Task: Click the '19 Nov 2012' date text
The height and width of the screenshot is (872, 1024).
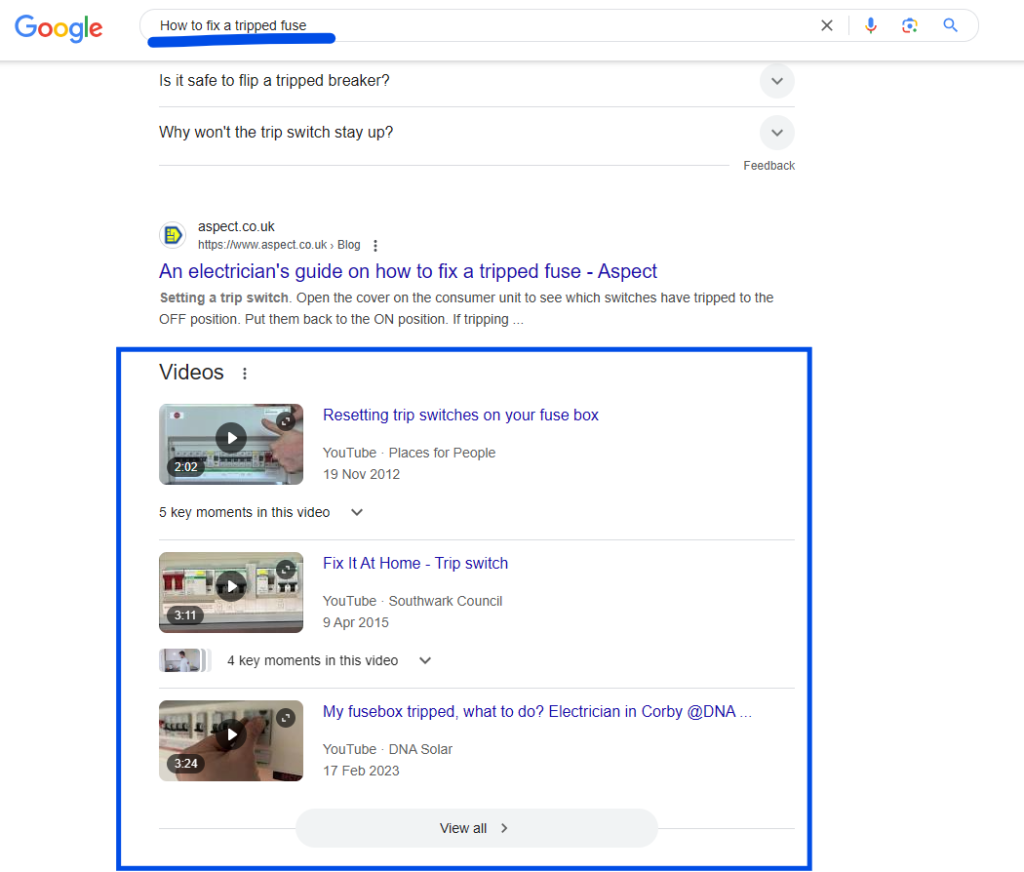Action: pos(361,474)
